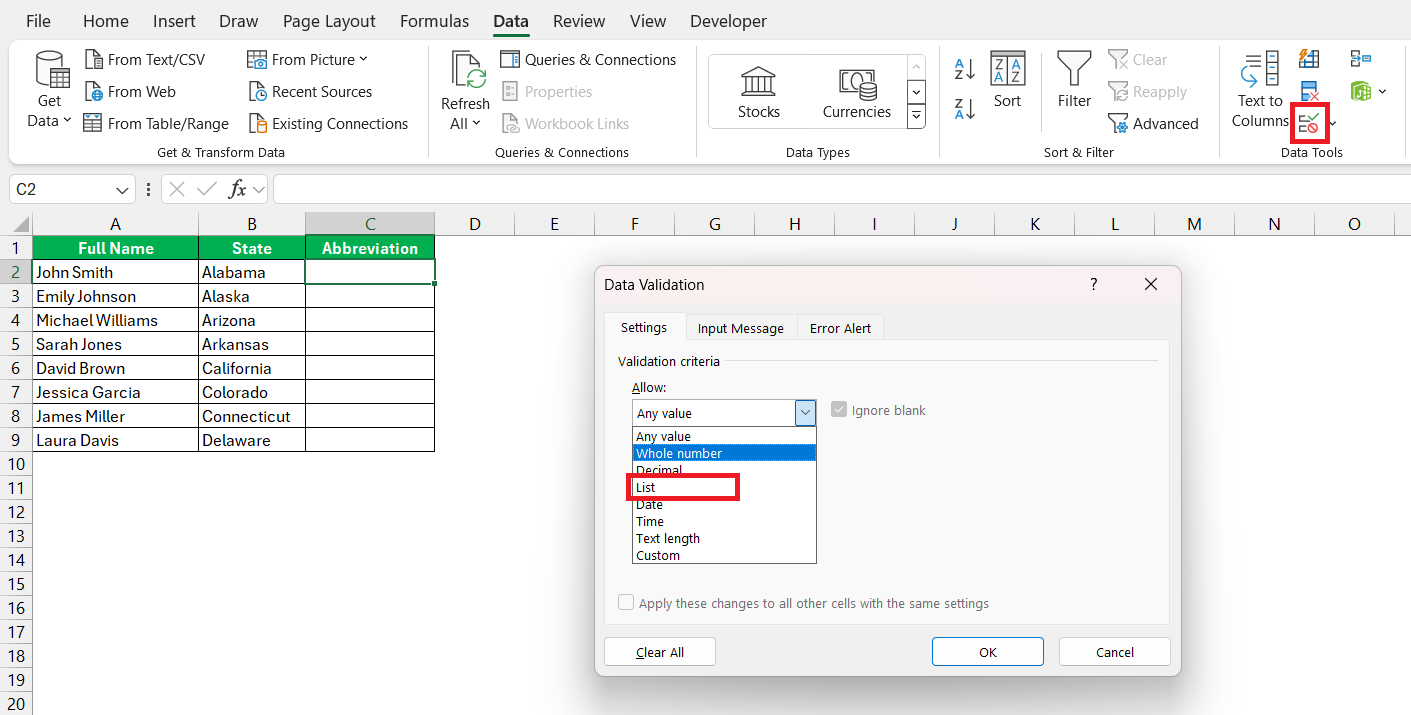Click cell containing John Smith

click(116, 272)
